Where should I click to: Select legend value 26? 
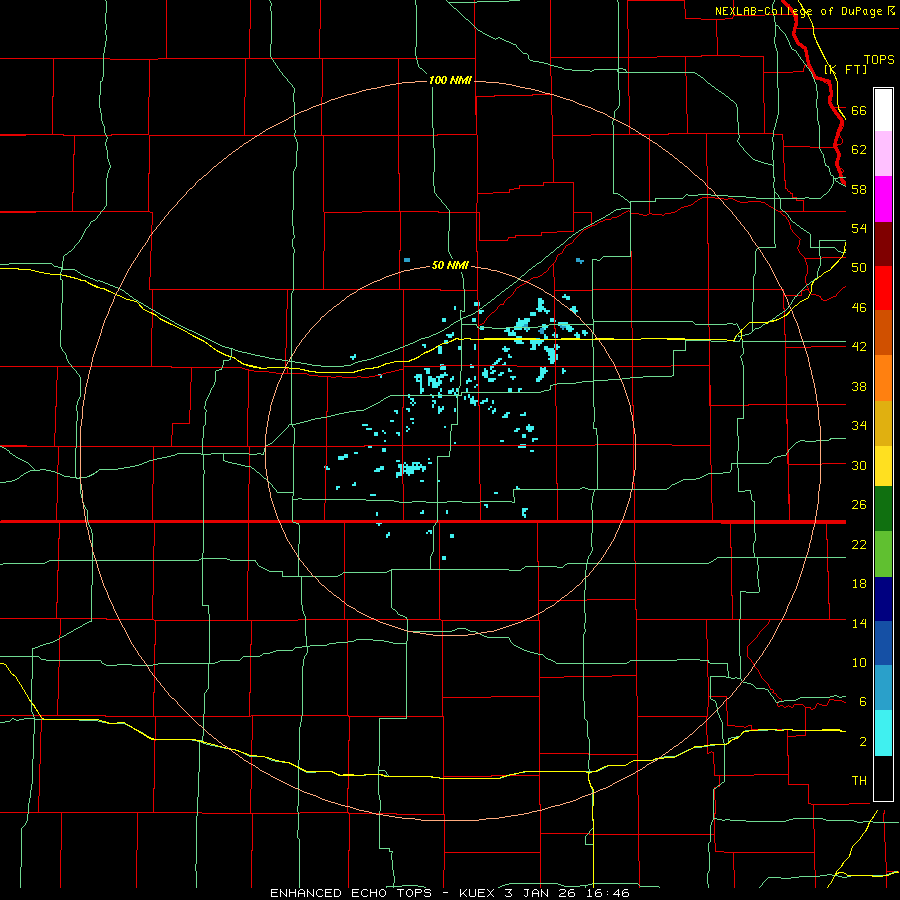(x=859, y=505)
